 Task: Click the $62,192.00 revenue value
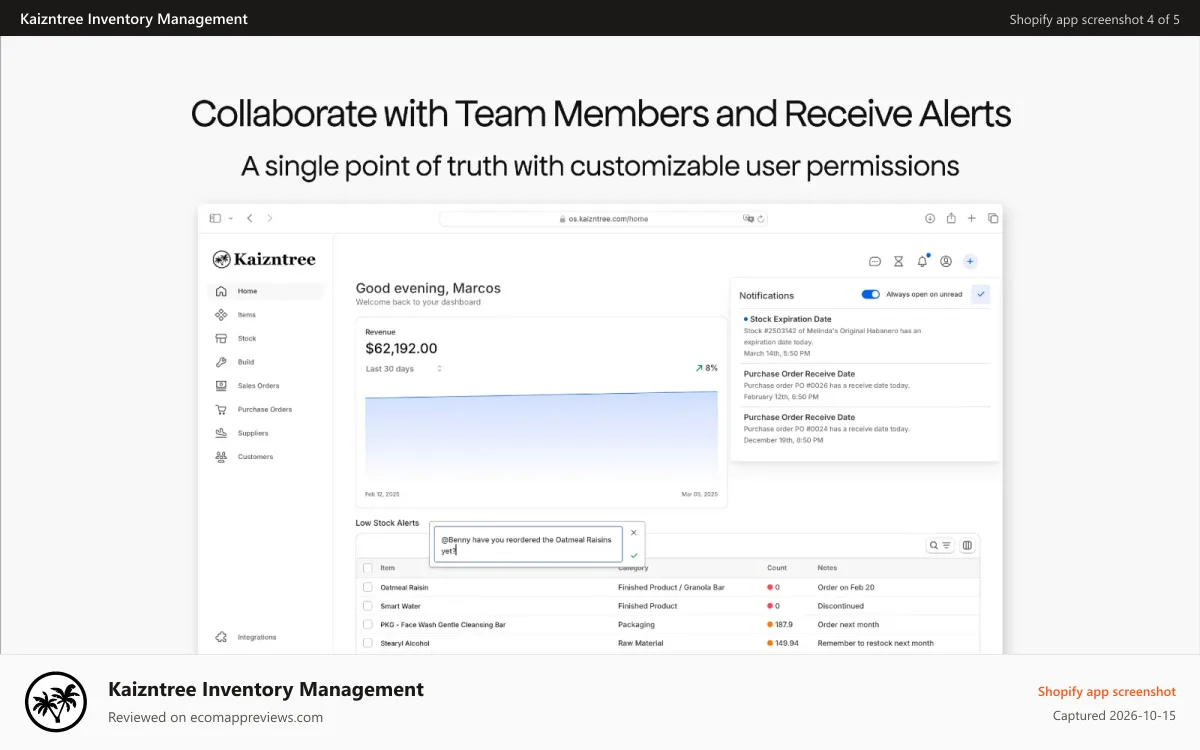401,348
